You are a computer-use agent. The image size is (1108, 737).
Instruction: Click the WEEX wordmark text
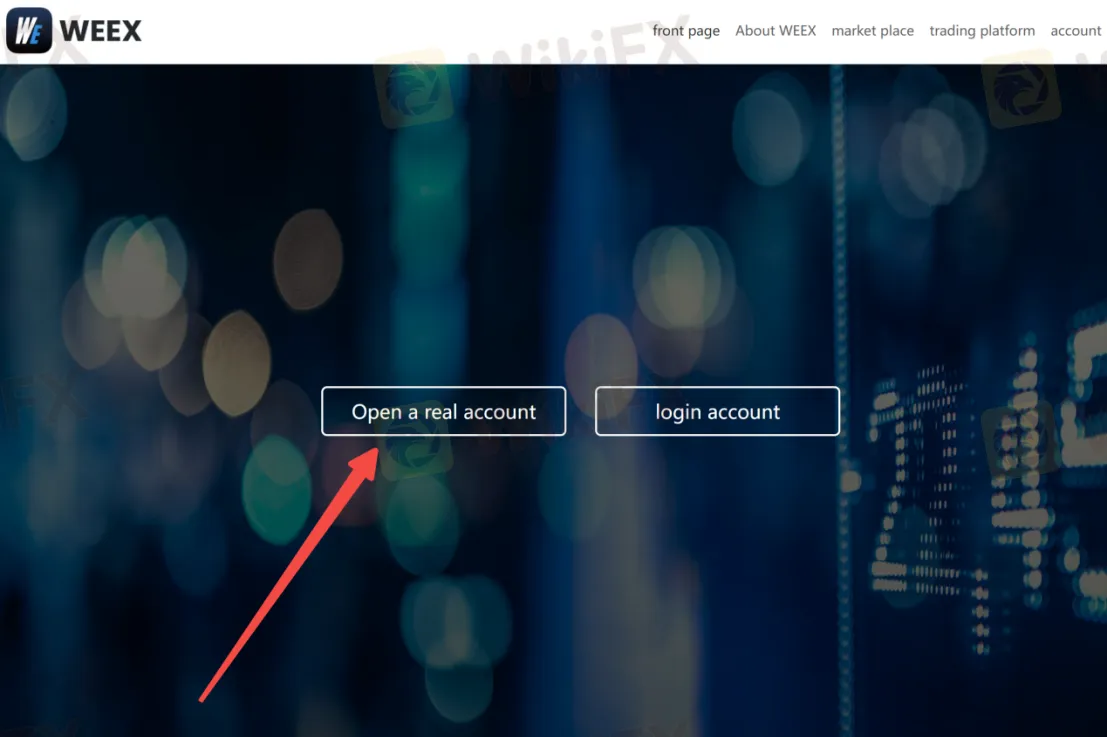click(x=101, y=31)
